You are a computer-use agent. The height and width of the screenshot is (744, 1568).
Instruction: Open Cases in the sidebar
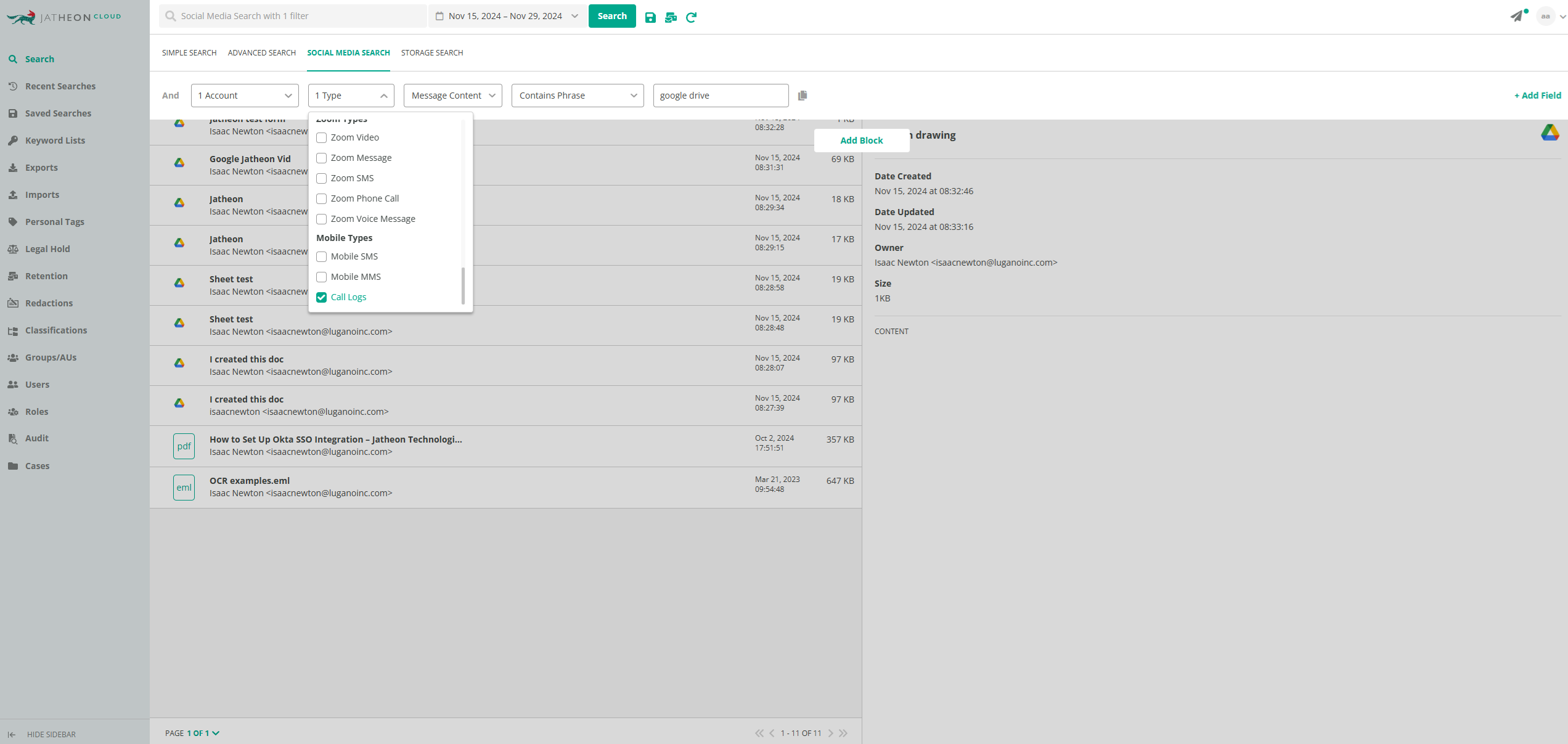(37, 466)
